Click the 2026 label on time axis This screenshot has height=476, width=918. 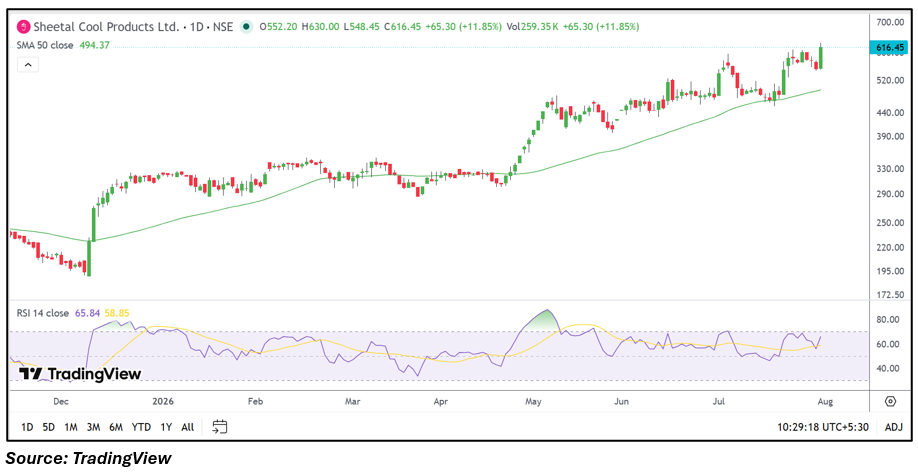[163, 401]
